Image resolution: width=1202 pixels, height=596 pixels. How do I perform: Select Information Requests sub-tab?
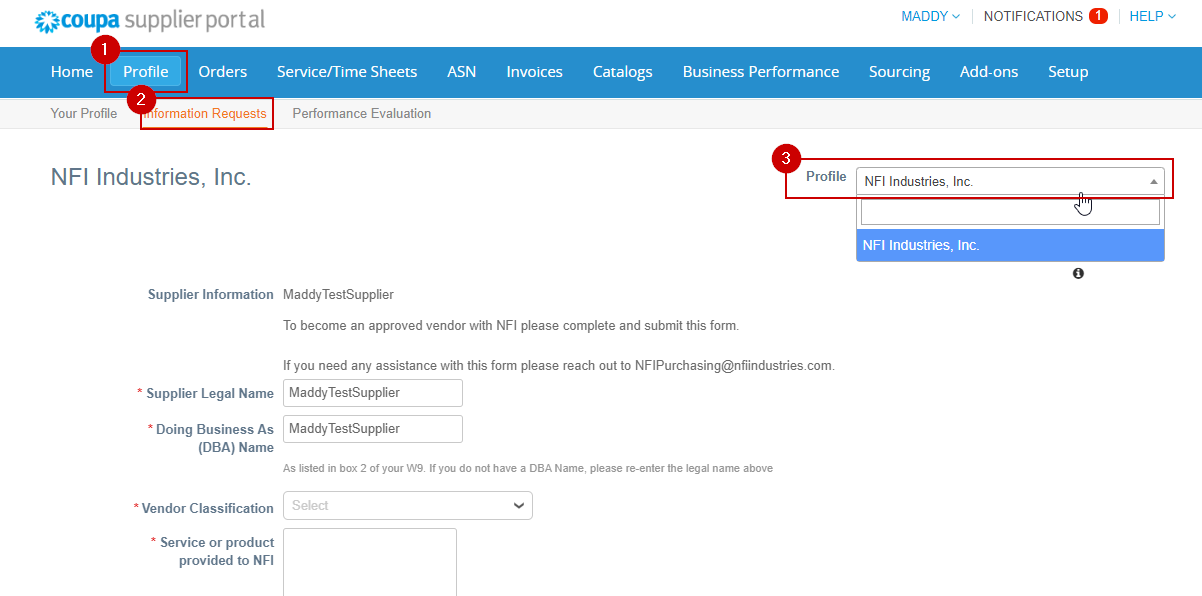[205, 114]
